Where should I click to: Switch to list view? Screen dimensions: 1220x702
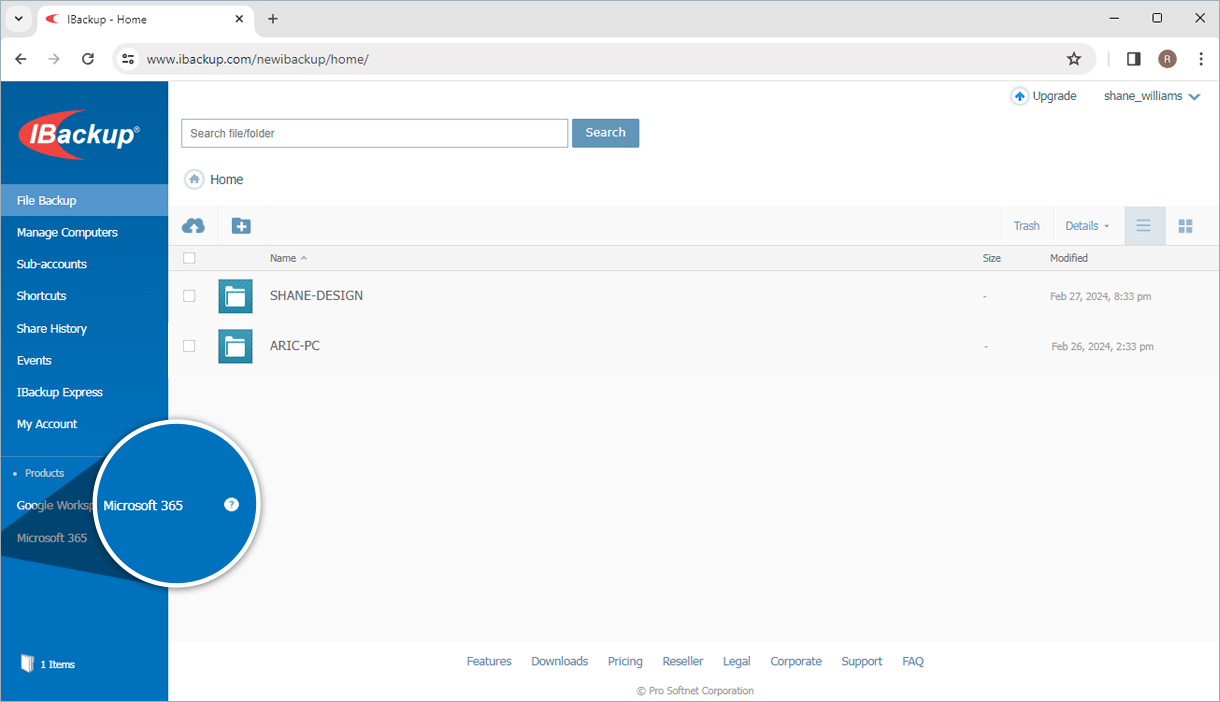1144,226
